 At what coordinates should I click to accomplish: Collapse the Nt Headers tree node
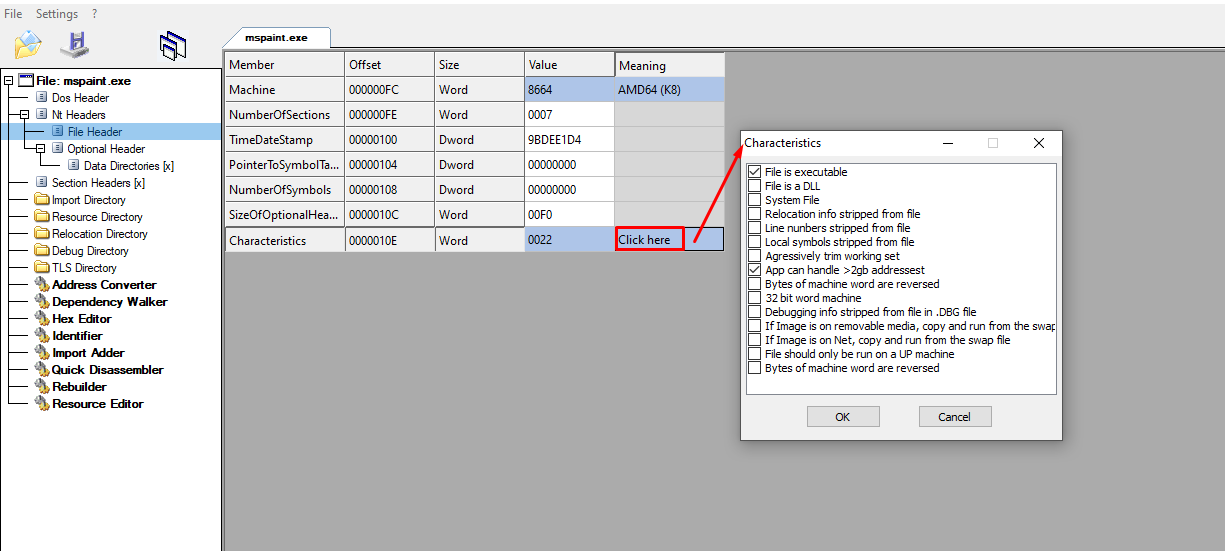25,115
